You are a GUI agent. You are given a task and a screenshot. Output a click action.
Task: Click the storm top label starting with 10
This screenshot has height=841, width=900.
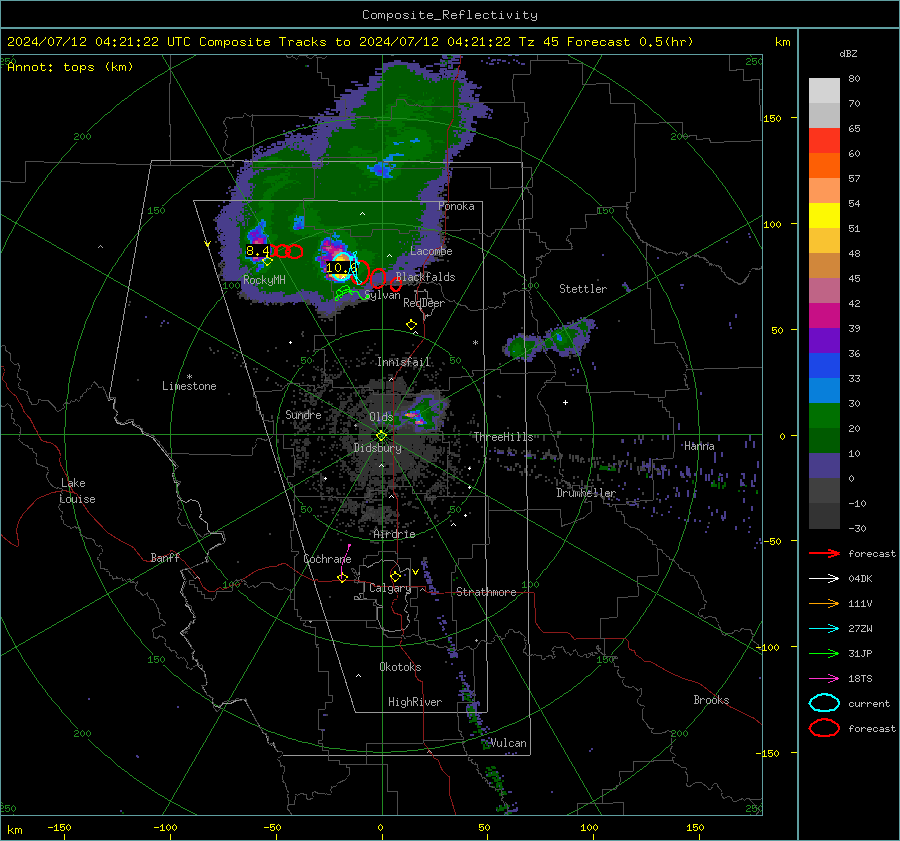[341, 268]
